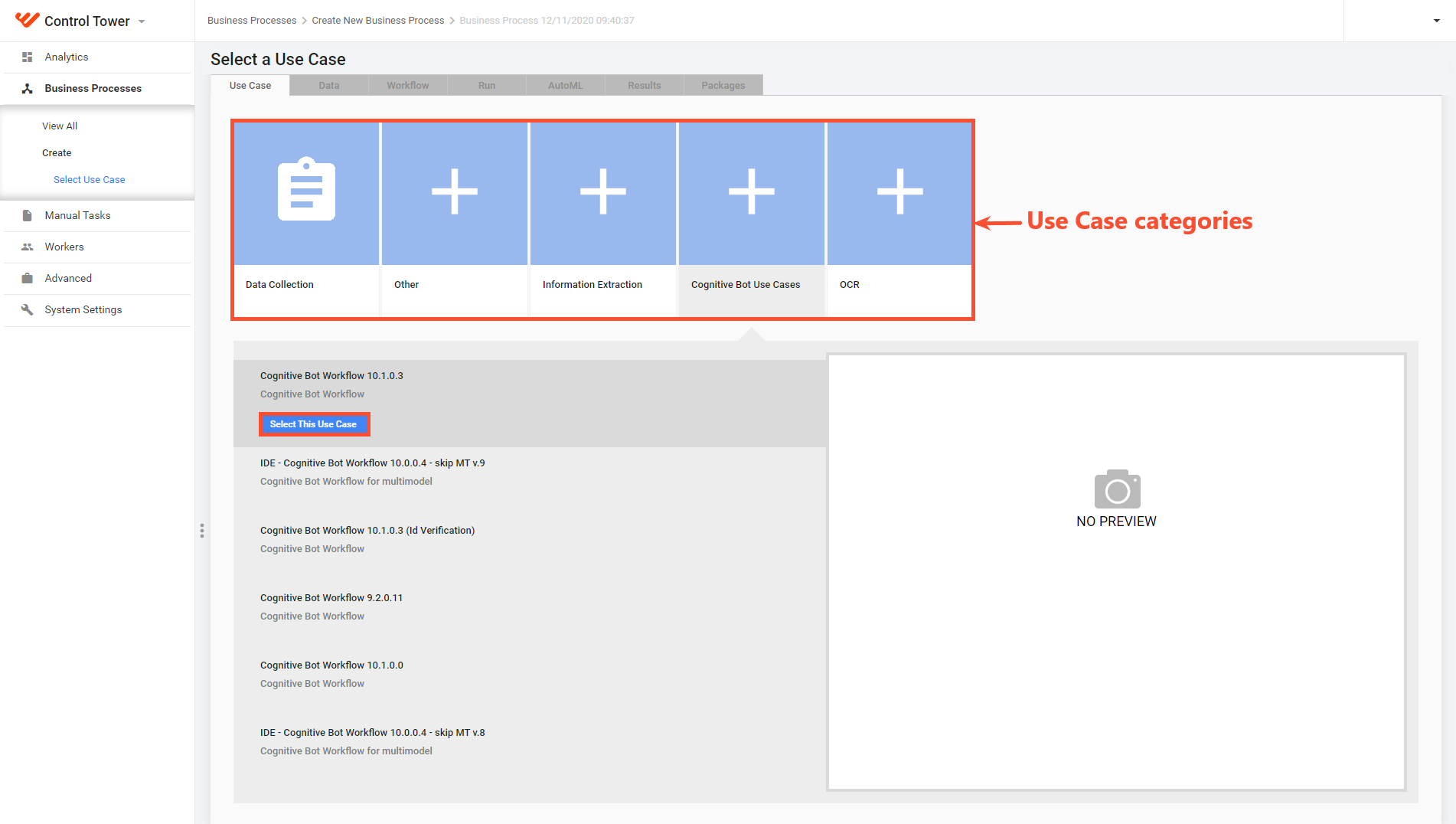Viewport: 1456px width, 824px height.
Task: Select Cognitive Bot Workflow 9.2.0.11 entry
Action: click(331, 597)
